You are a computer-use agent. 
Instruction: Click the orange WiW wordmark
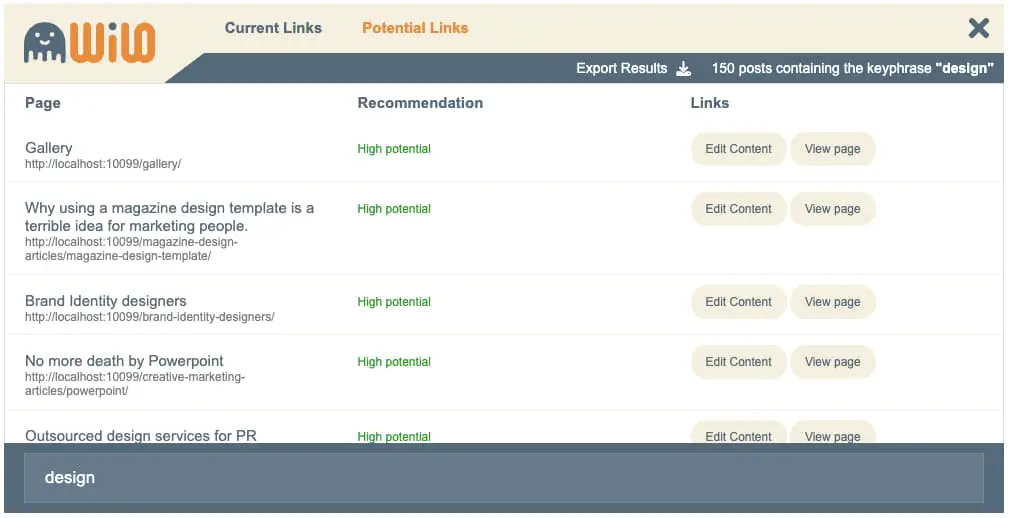[113, 42]
